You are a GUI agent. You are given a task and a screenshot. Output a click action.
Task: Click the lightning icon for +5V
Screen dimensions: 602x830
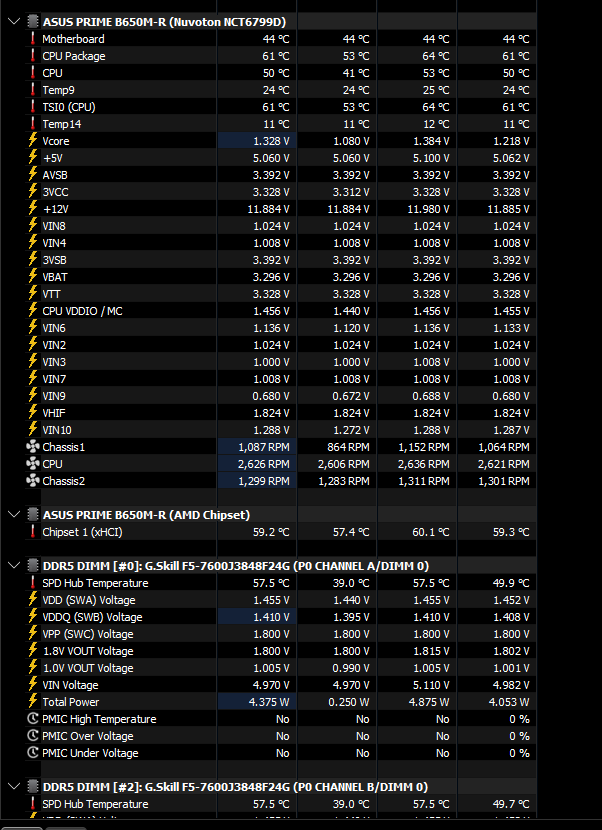pyautogui.click(x=33, y=158)
